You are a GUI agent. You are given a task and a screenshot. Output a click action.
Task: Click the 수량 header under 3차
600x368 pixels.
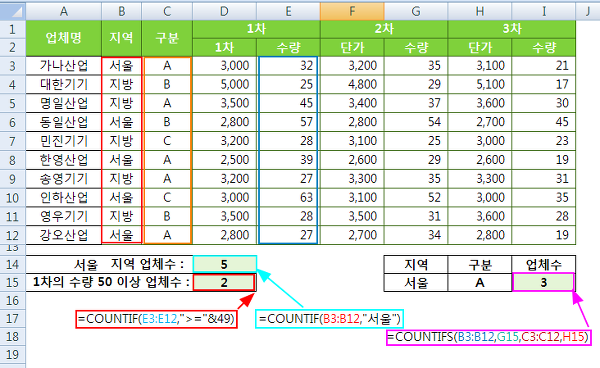[x=544, y=47]
